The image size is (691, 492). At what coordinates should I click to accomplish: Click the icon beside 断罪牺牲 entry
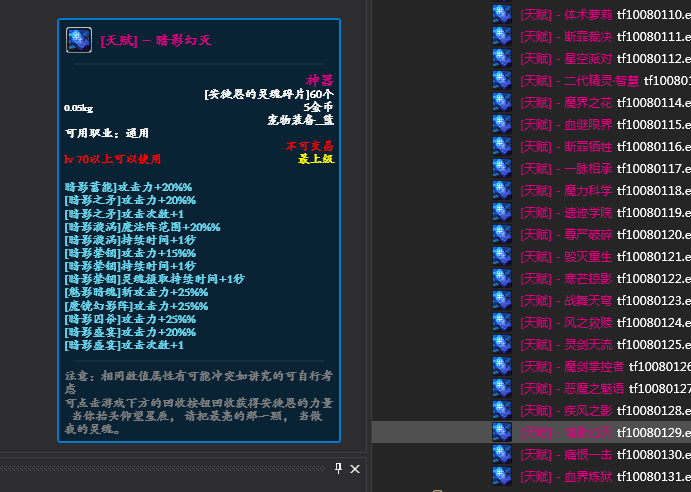[502, 146]
